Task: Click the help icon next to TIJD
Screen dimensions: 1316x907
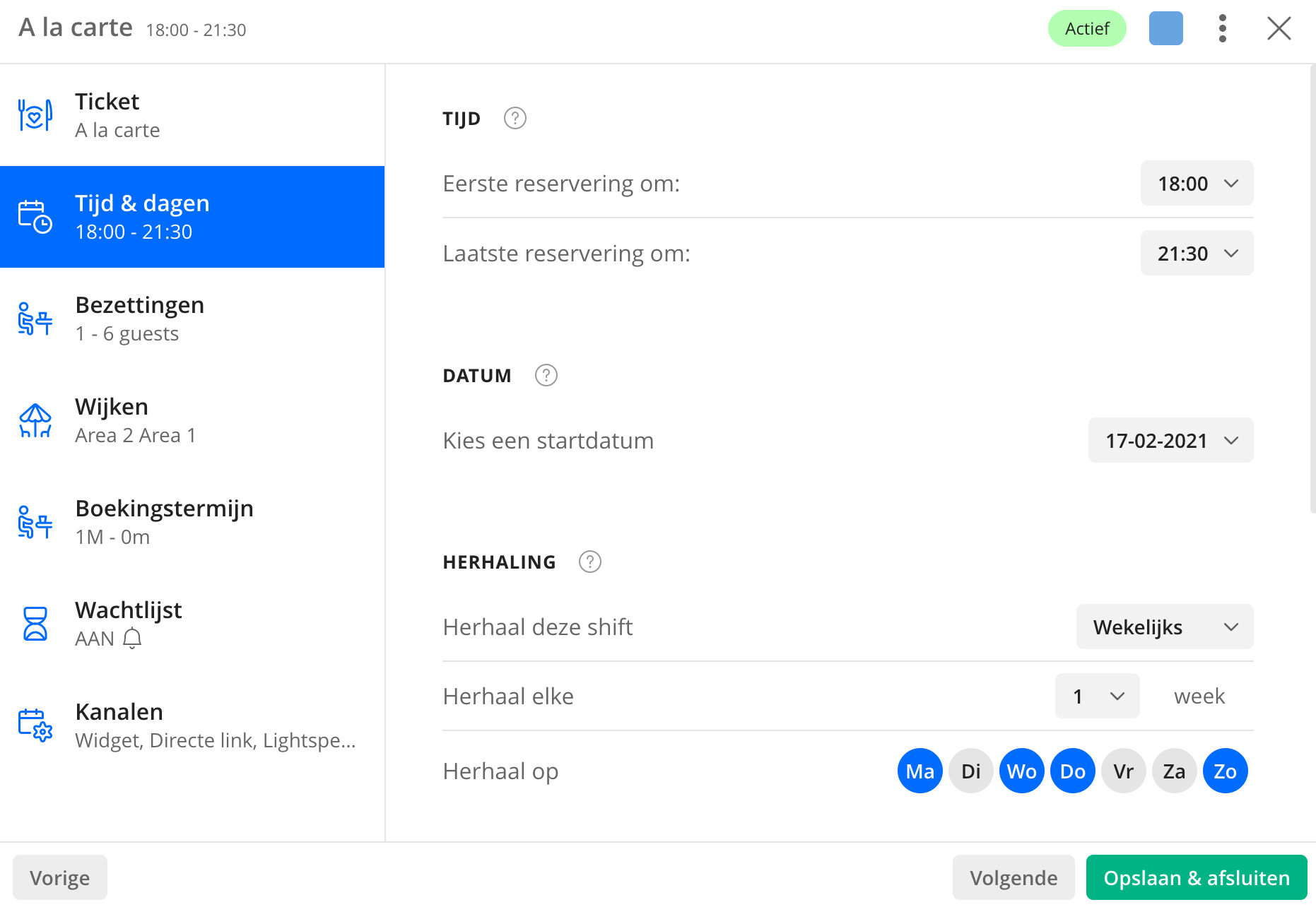Action: [x=515, y=118]
